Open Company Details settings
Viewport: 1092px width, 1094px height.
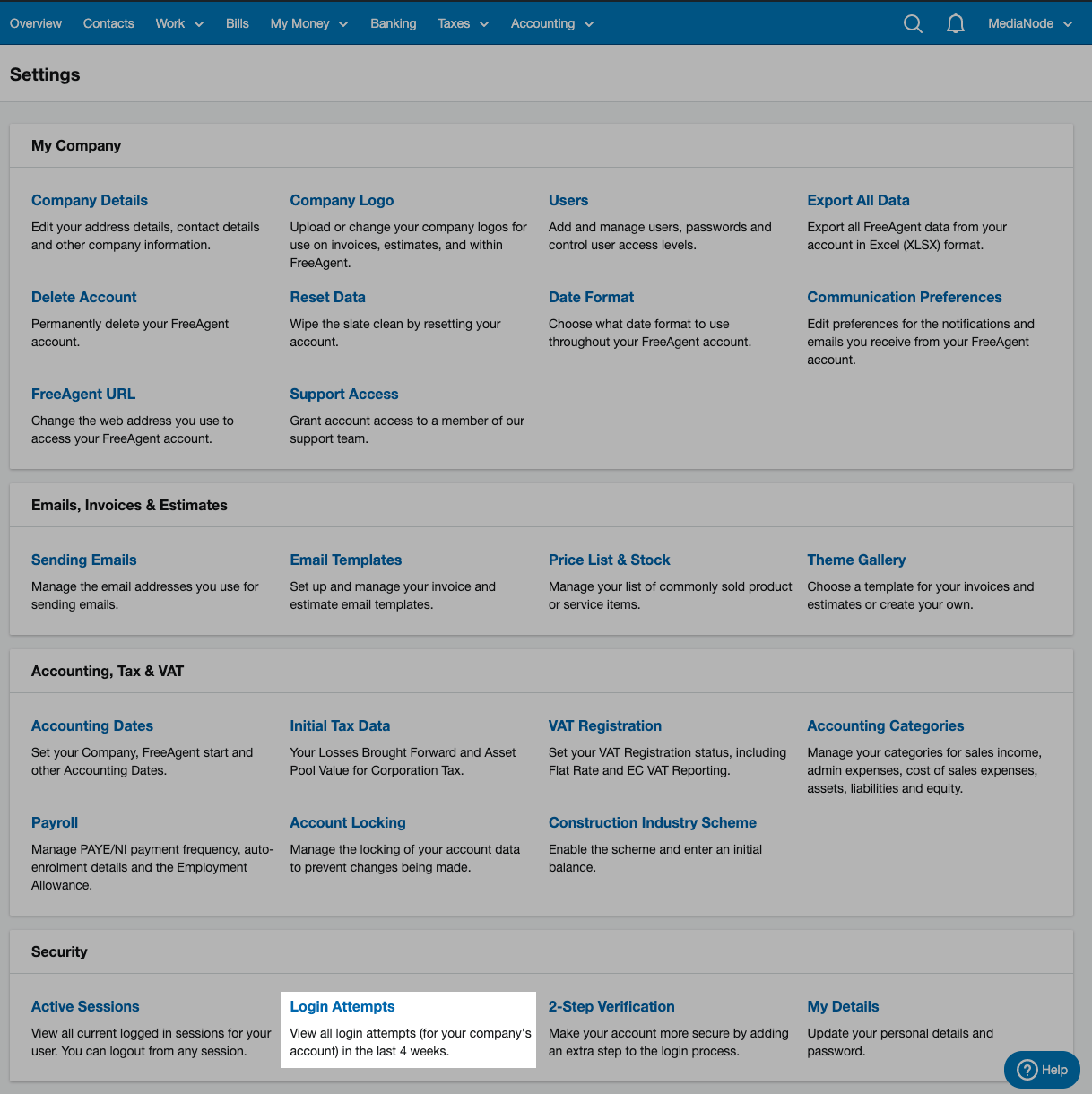90,200
